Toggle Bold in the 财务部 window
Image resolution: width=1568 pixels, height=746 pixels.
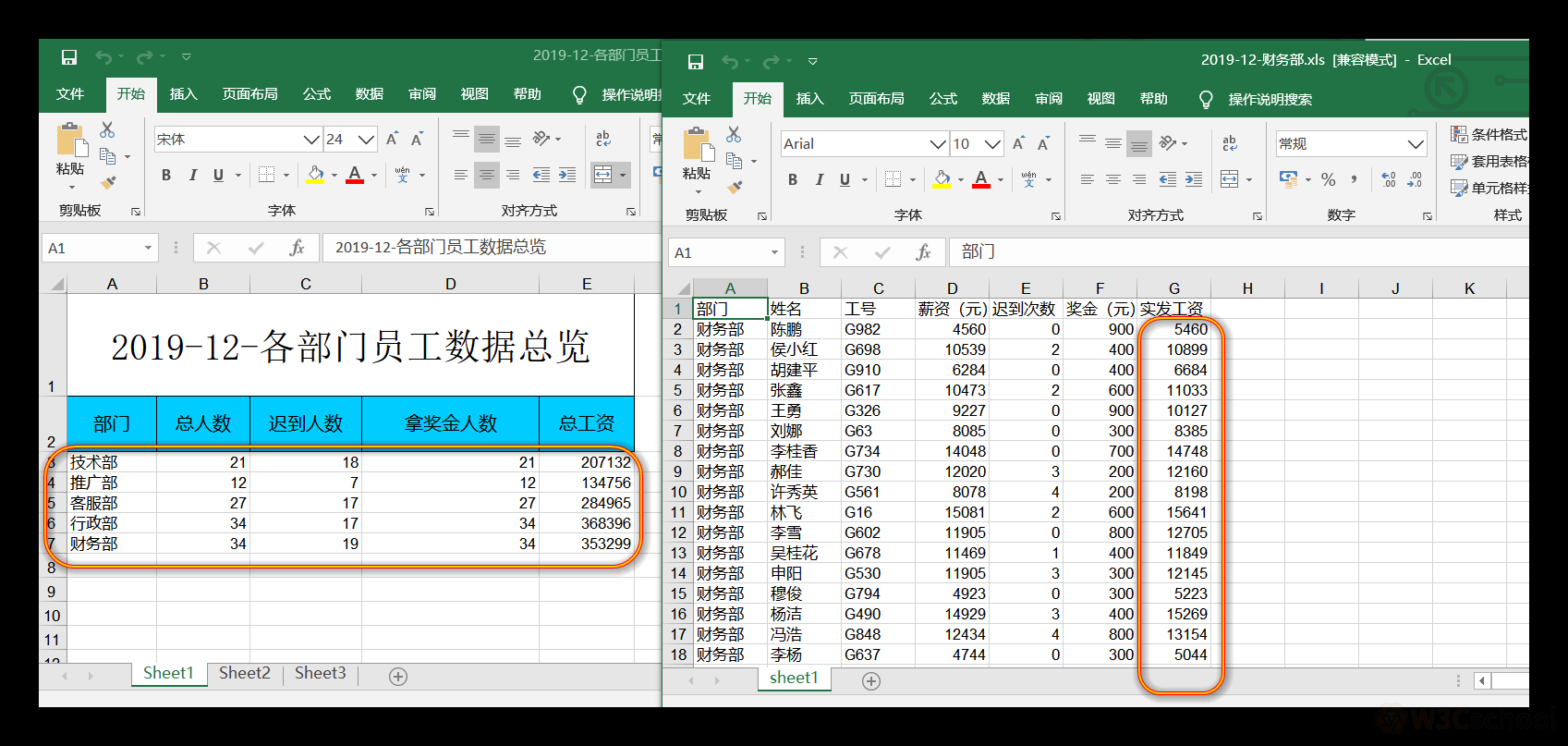[x=793, y=179]
